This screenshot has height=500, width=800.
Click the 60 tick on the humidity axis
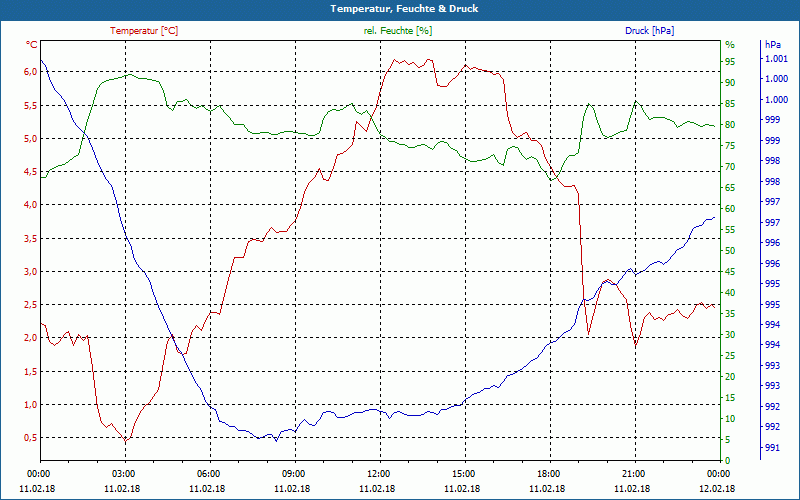730,209
